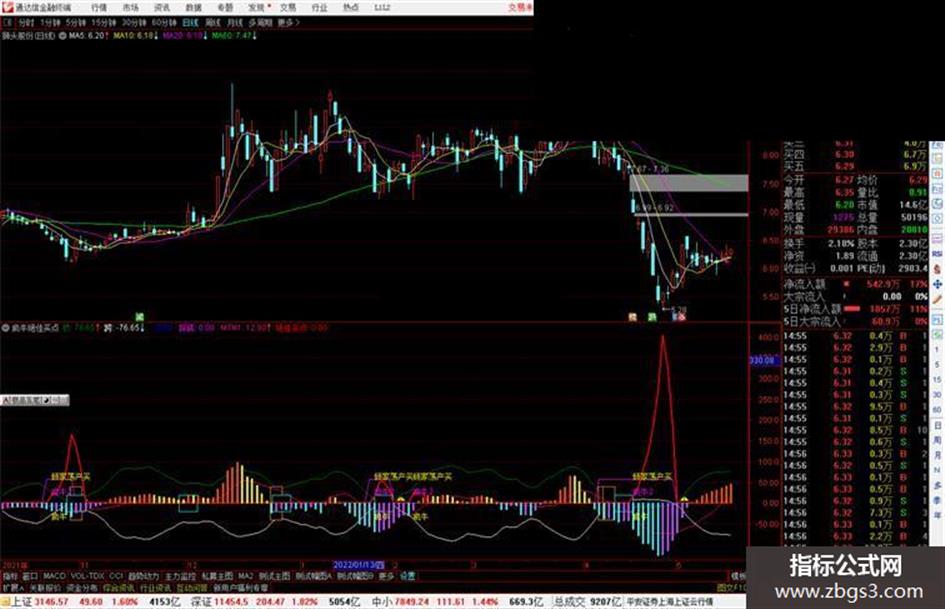Screen dimensions: 945x609
Task: Switch to the 5分钟 period
Action: [76, 22]
